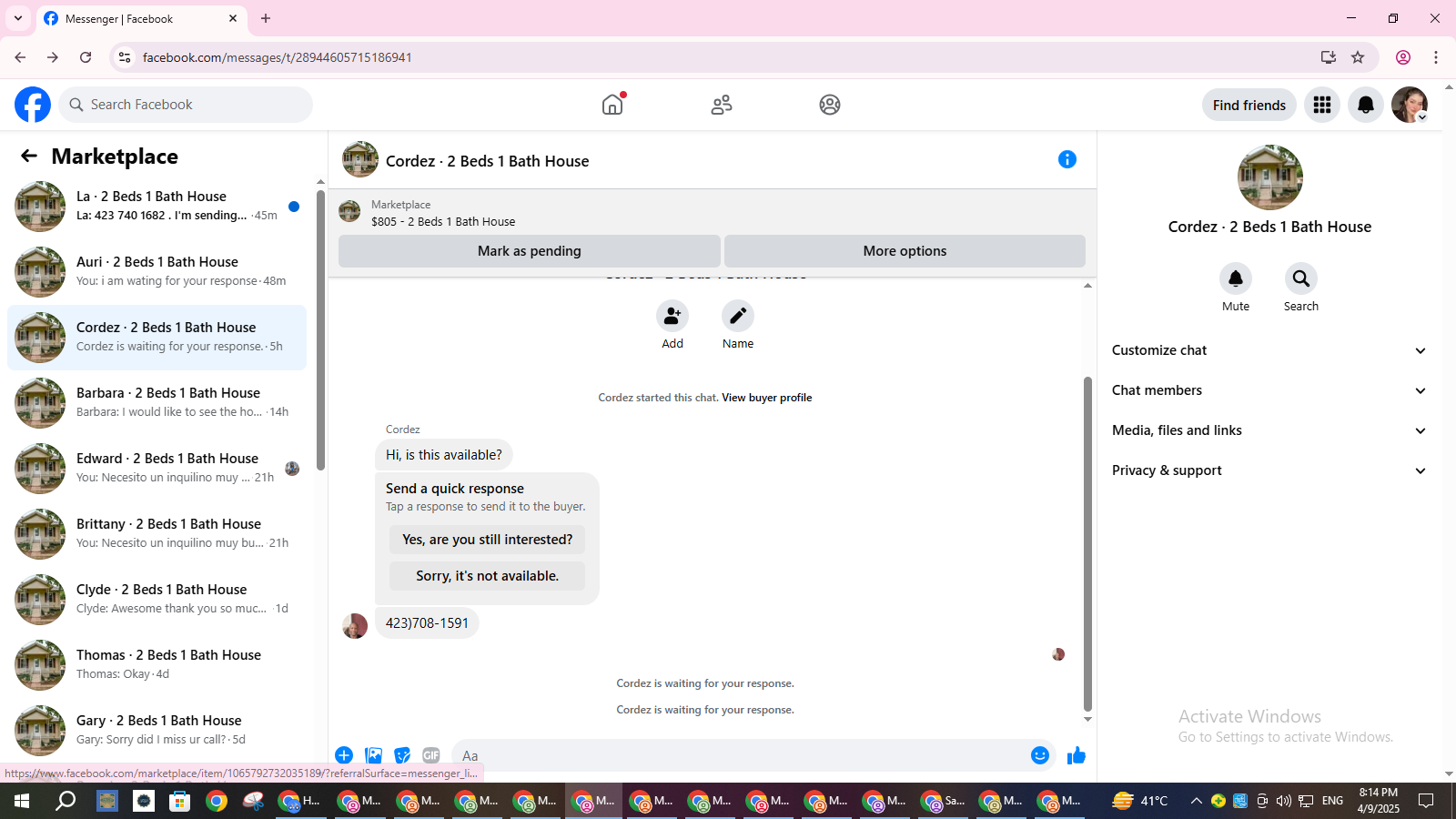Click the message scroll down arrow
The image size is (1456, 819).
click(1087, 720)
